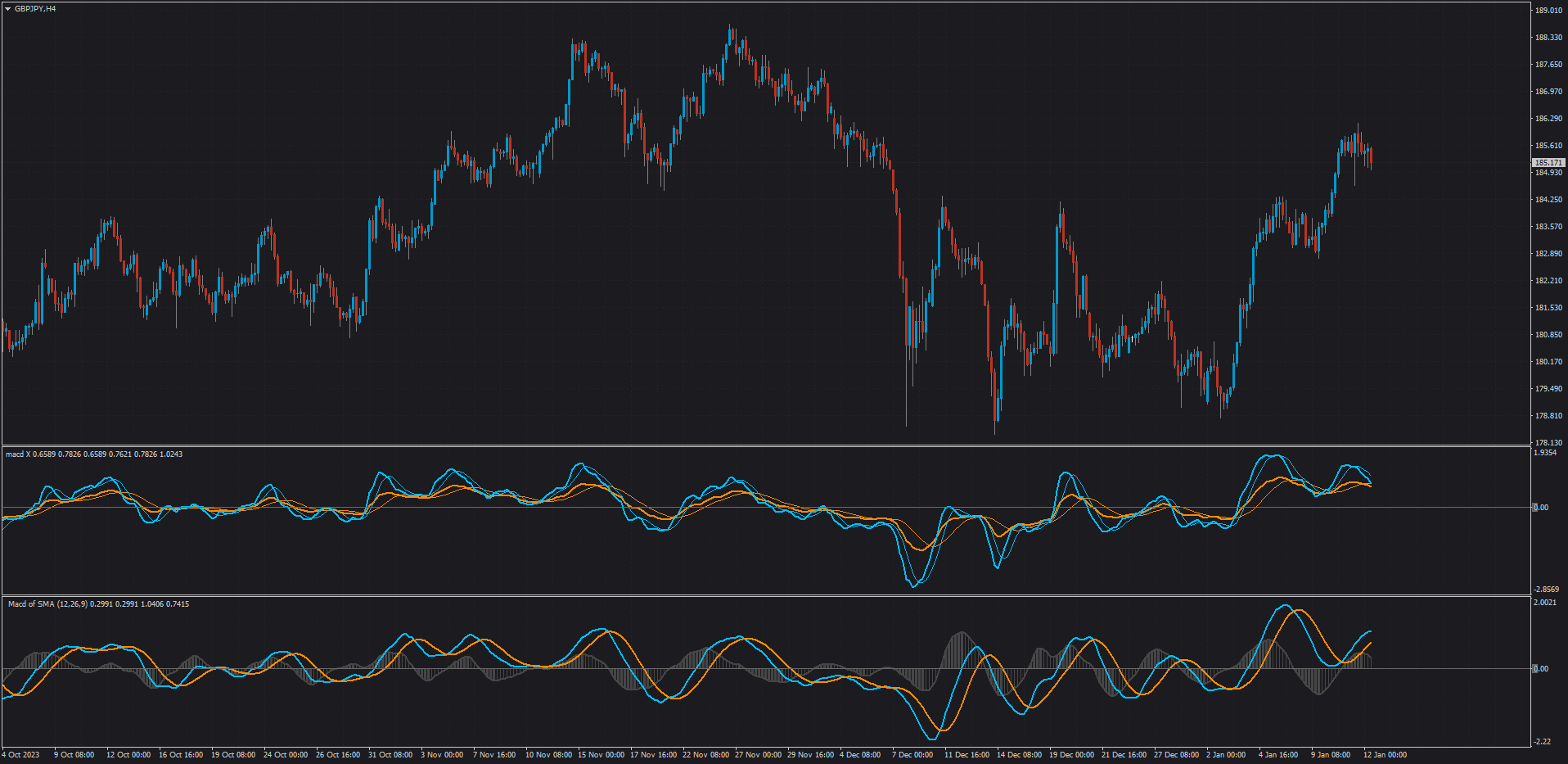Screen dimensions: 1568x764
Task: Click the 189.010 price scale label
Action: pyautogui.click(x=1548, y=11)
